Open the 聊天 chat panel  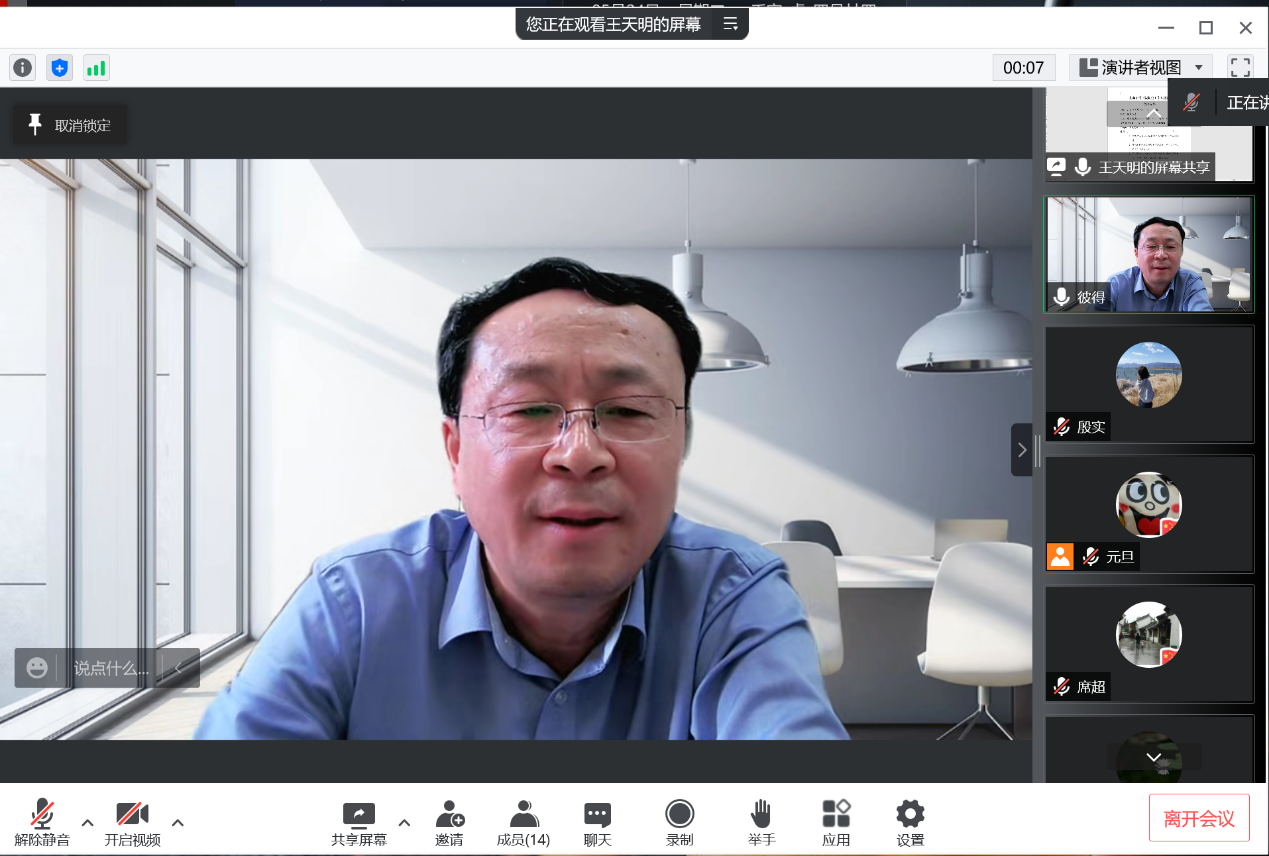(597, 822)
